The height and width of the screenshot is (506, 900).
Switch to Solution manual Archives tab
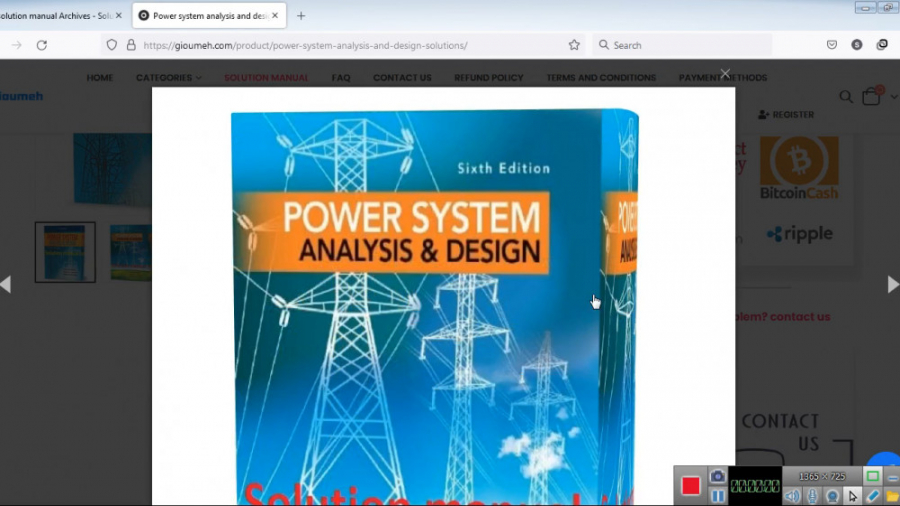[56, 15]
